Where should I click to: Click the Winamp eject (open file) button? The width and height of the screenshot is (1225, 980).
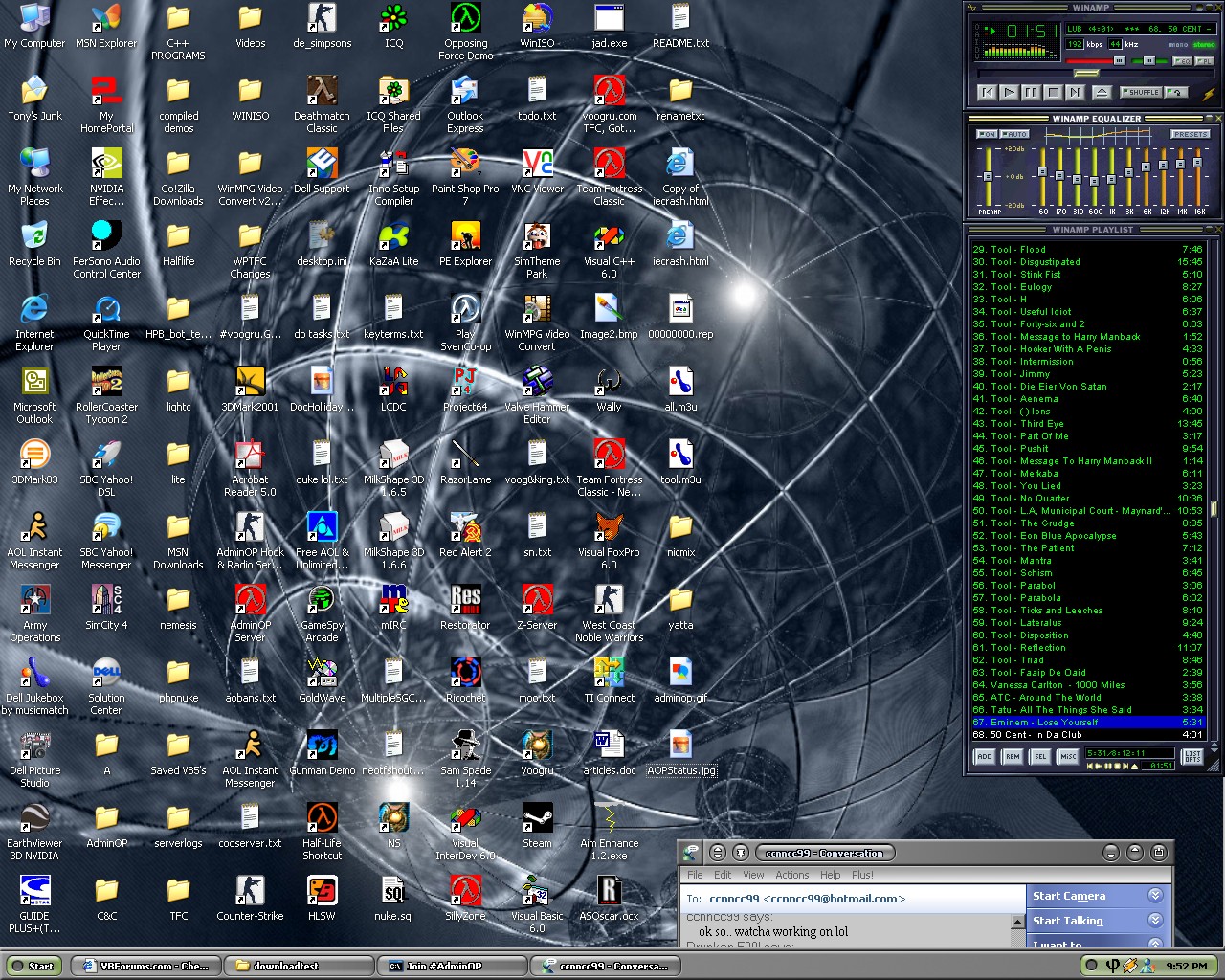click(x=1102, y=93)
